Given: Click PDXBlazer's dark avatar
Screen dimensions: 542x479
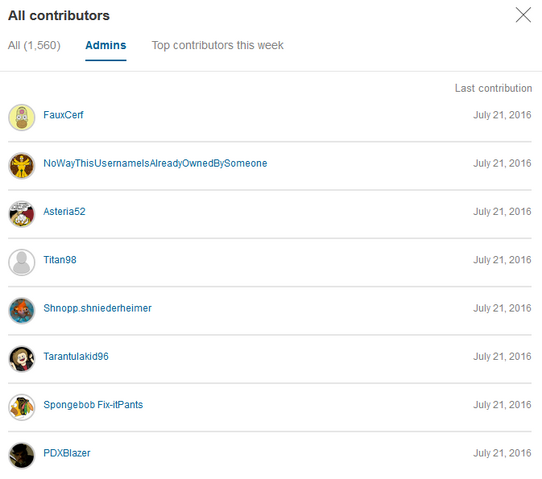Looking at the screenshot, I should coord(21,455).
